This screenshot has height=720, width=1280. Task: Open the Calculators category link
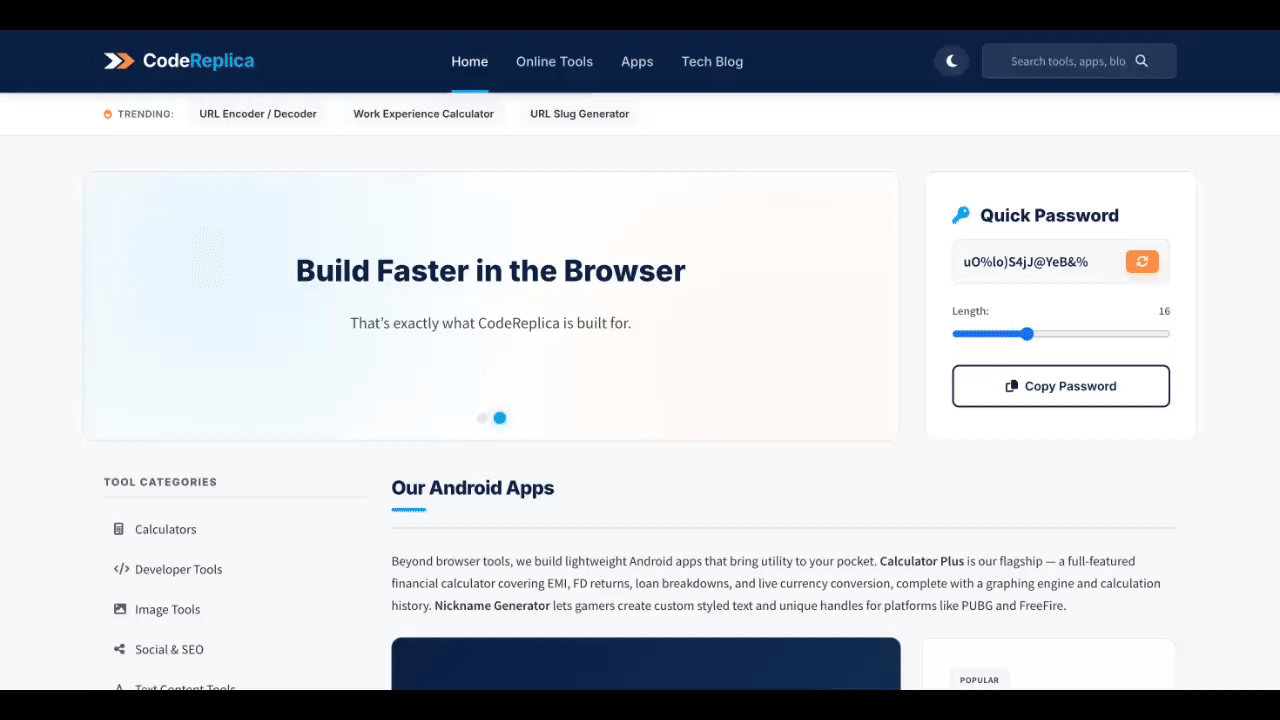166,529
